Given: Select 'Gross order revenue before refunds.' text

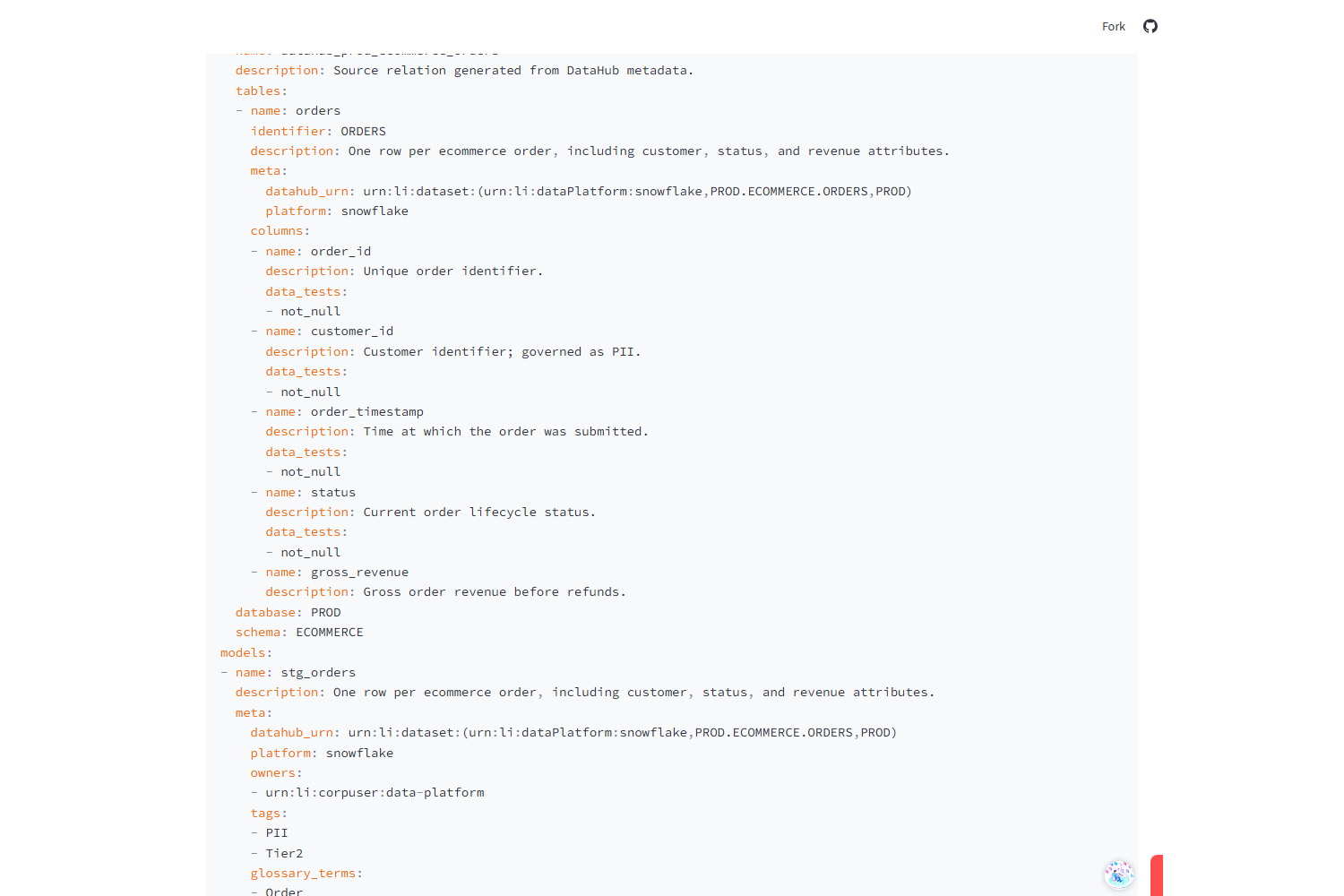Looking at the screenshot, I should (x=495, y=592).
